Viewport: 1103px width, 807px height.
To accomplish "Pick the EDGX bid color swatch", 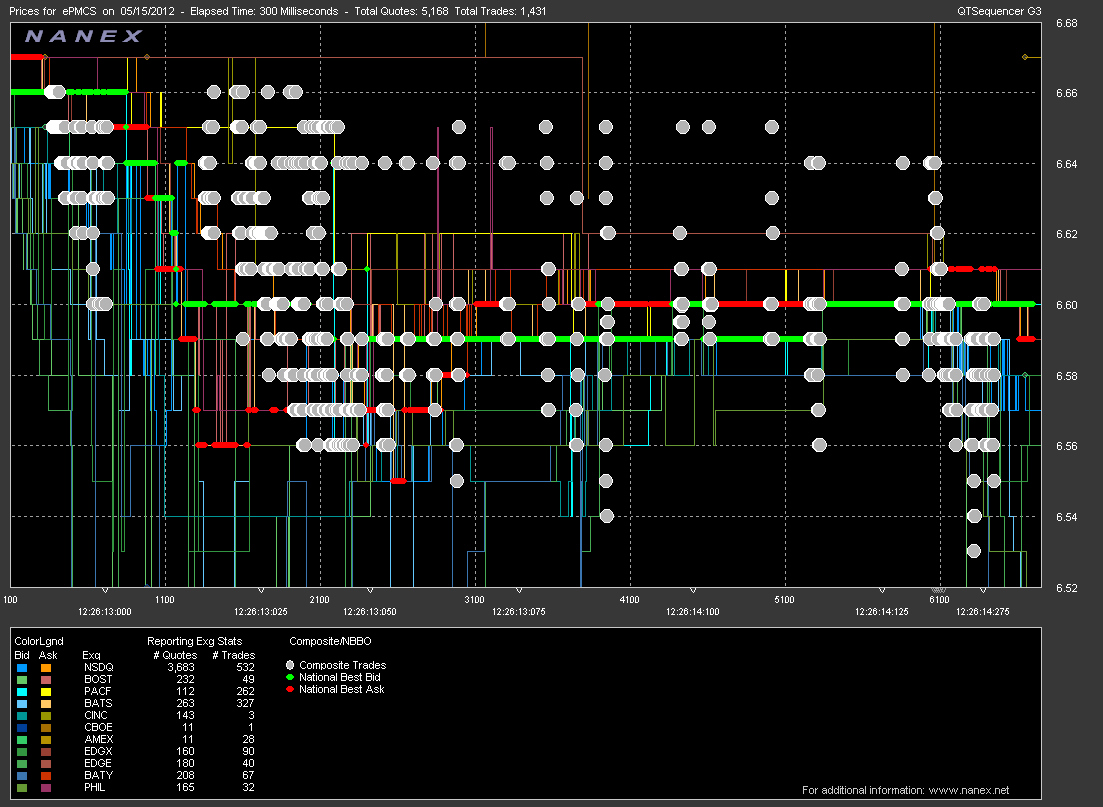I will click(22, 751).
